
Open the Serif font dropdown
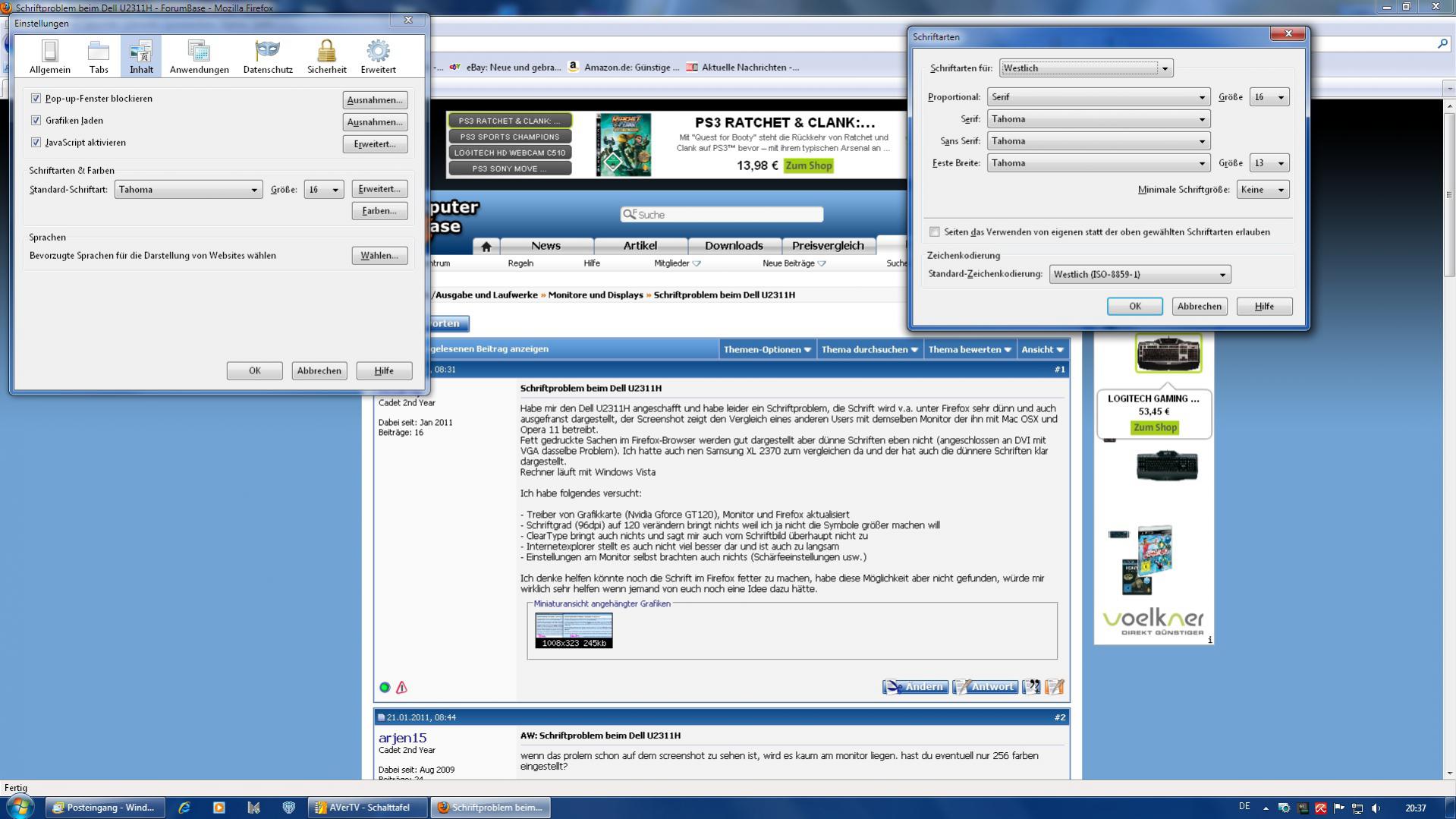1098,119
